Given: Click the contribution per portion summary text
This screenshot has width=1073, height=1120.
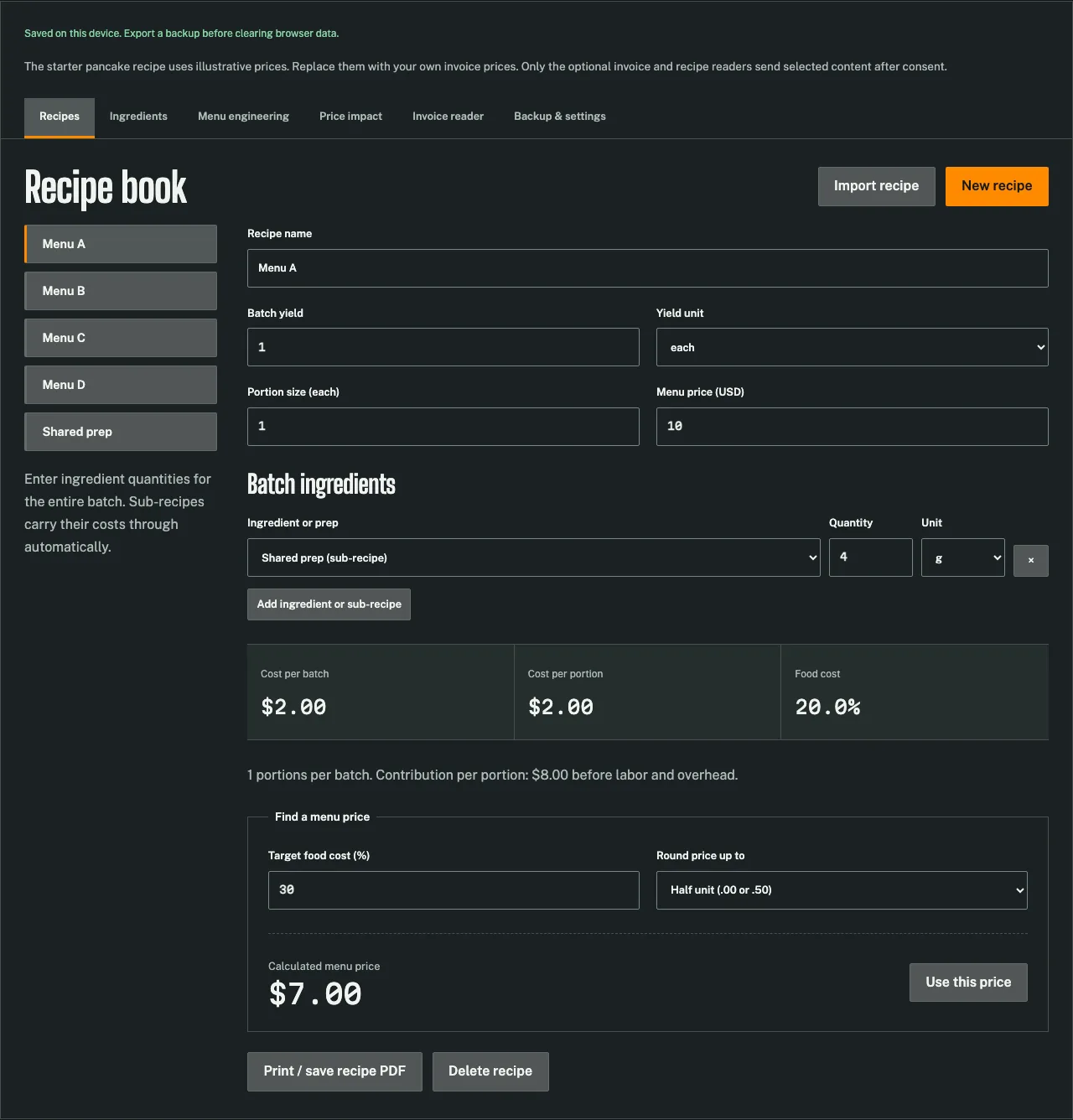Looking at the screenshot, I should click(492, 775).
